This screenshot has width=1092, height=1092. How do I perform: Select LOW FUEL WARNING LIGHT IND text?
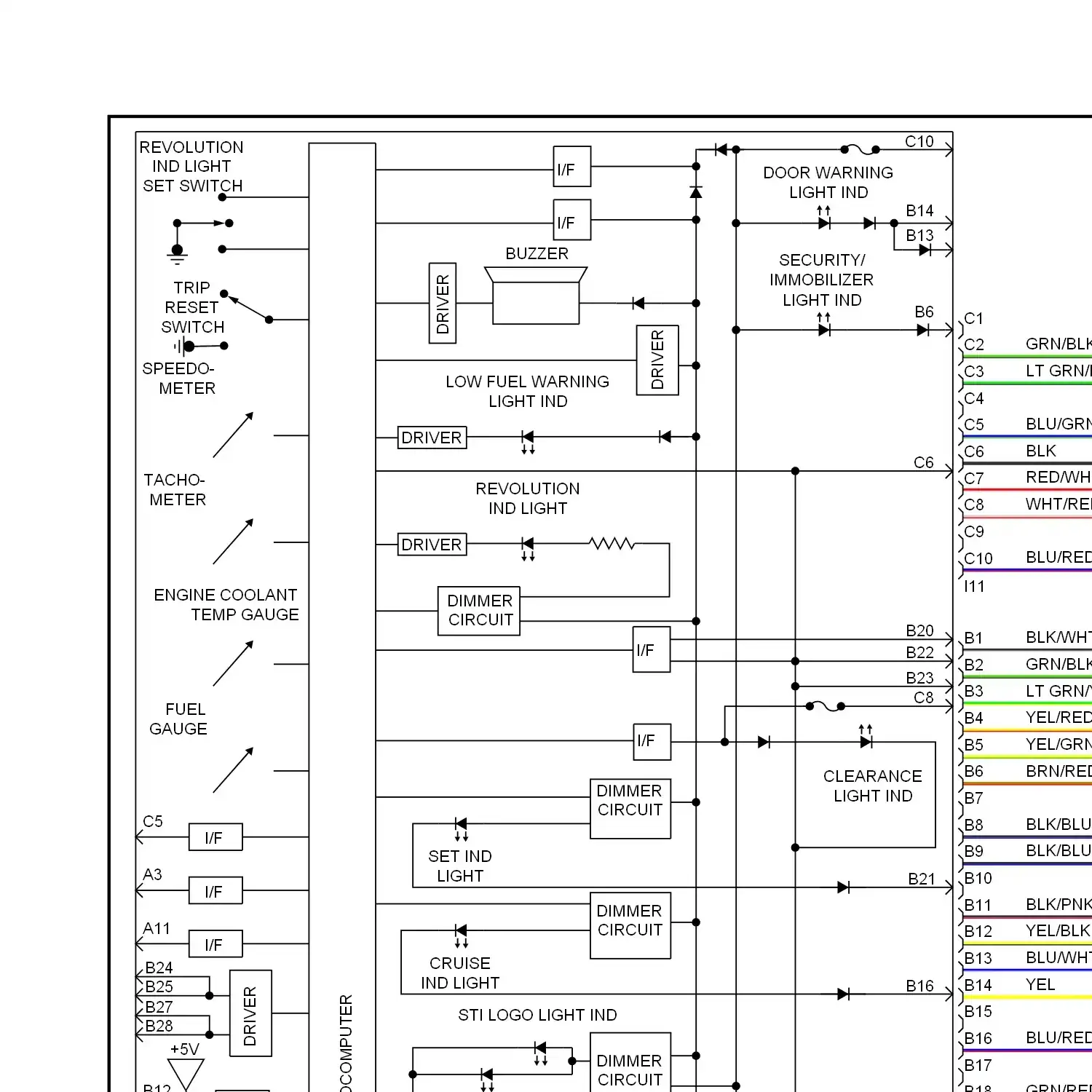point(527,391)
